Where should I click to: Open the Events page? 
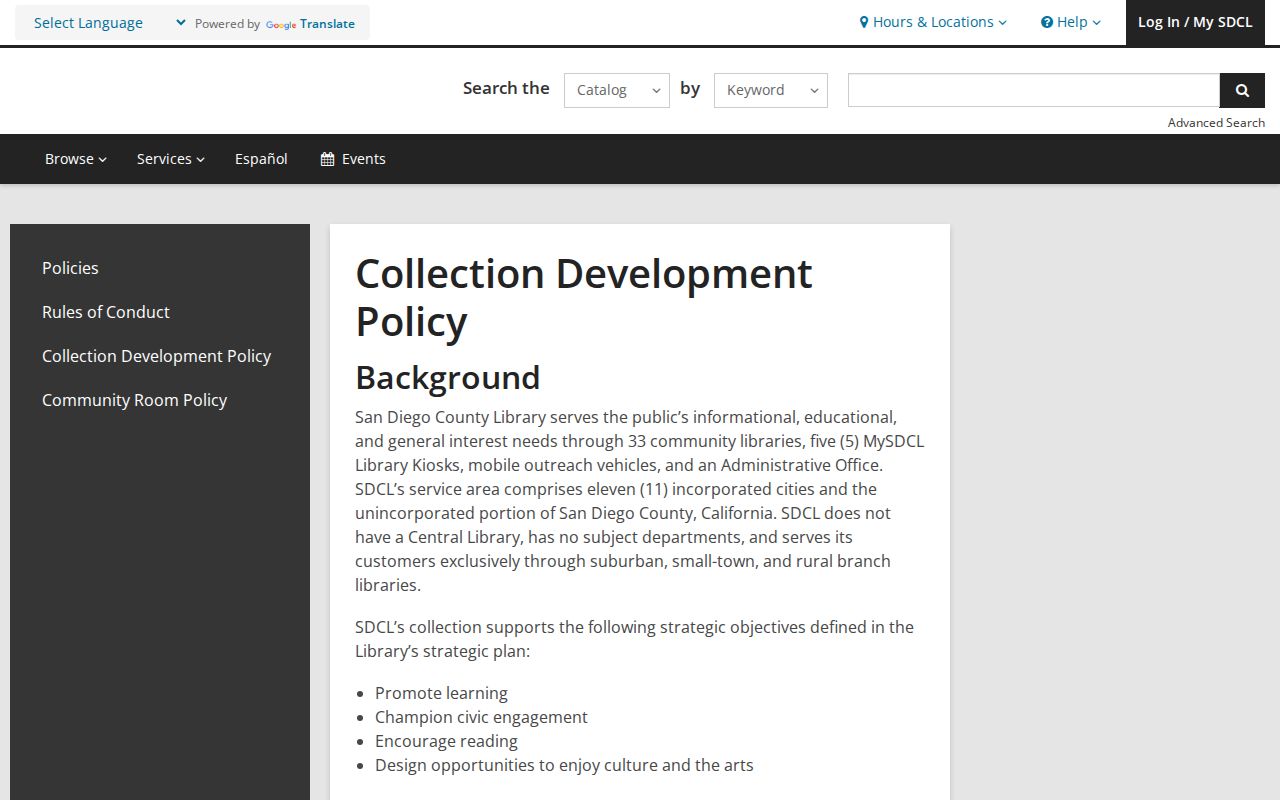coord(353,159)
